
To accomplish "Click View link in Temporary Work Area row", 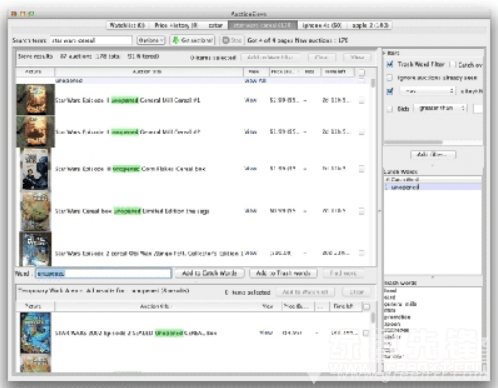I will [x=266, y=333].
